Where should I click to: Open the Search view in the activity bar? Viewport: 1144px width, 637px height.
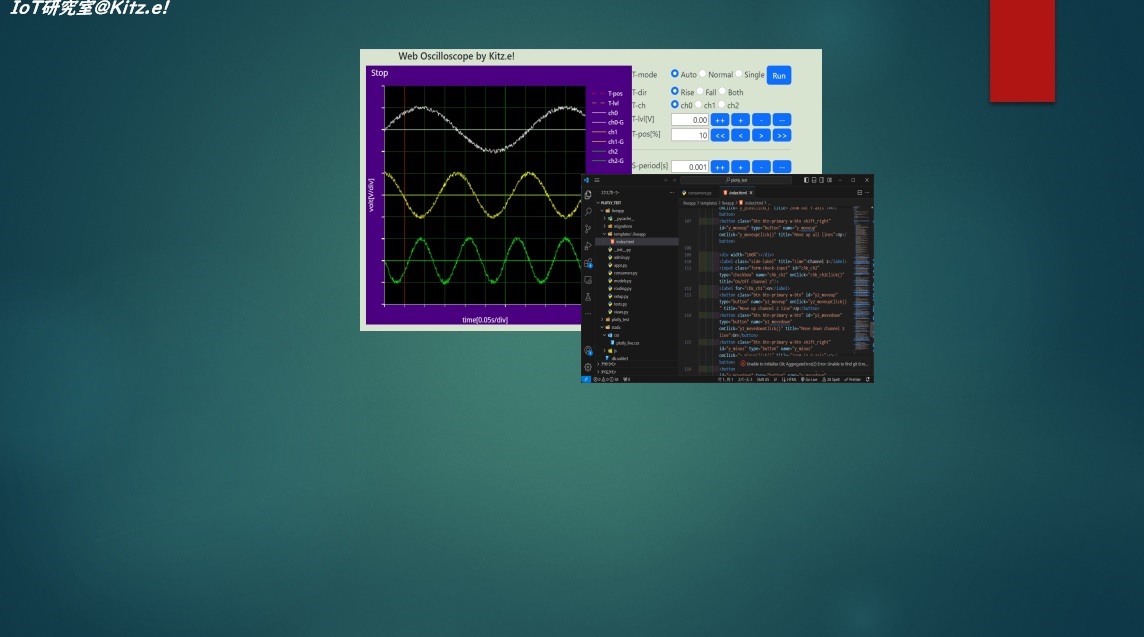point(587,212)
